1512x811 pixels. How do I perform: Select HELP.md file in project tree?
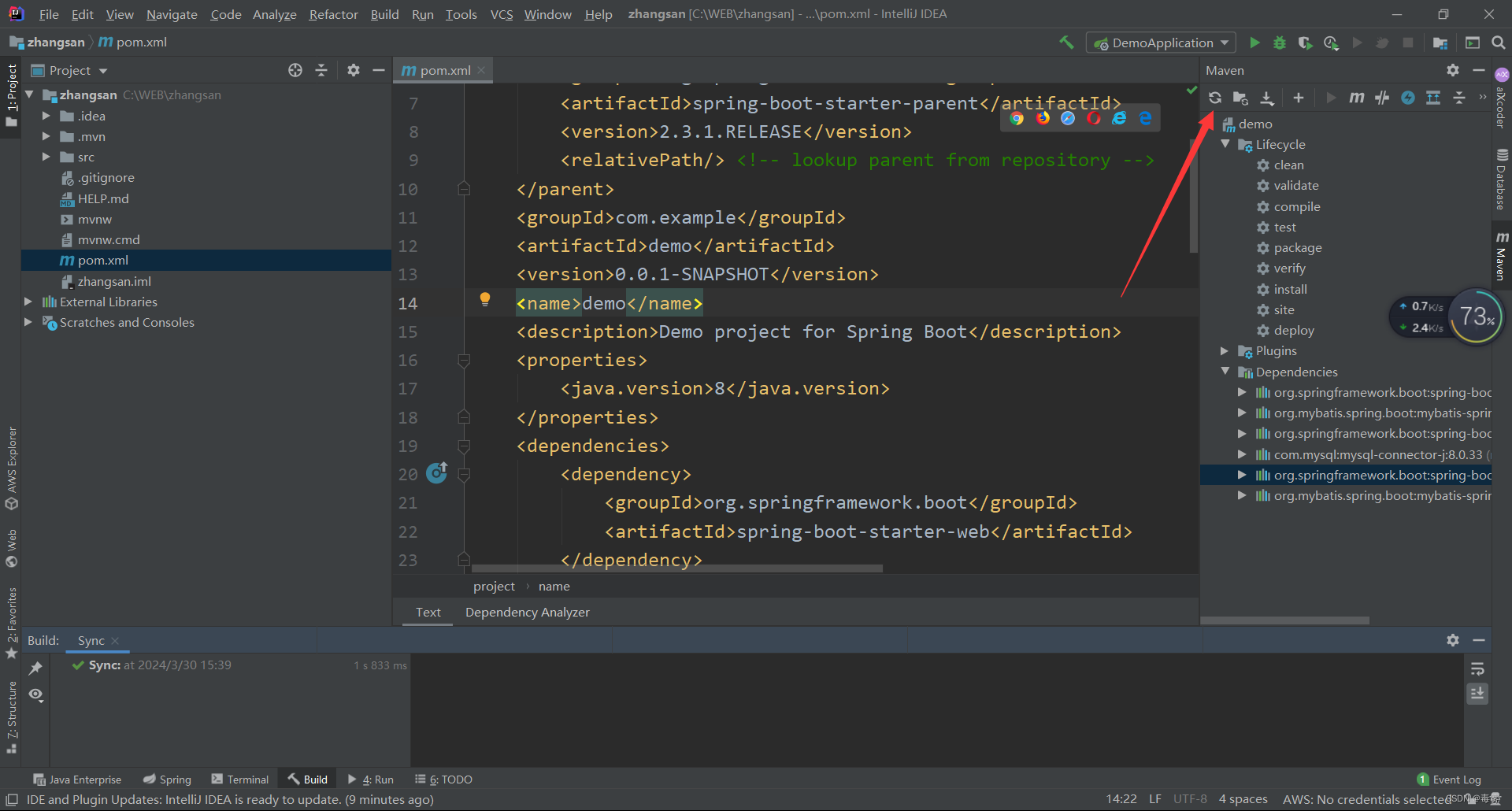coord(103,198)
